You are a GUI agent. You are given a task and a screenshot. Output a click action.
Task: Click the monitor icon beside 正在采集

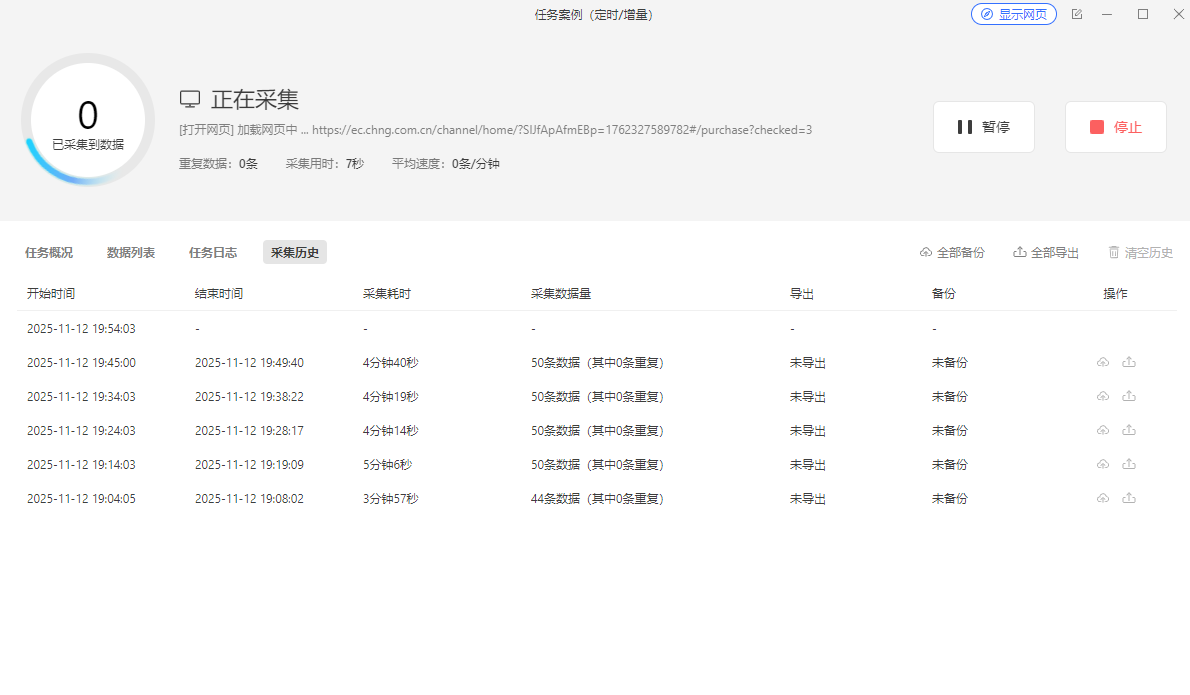pyautogui.click(x=190, y=99)
